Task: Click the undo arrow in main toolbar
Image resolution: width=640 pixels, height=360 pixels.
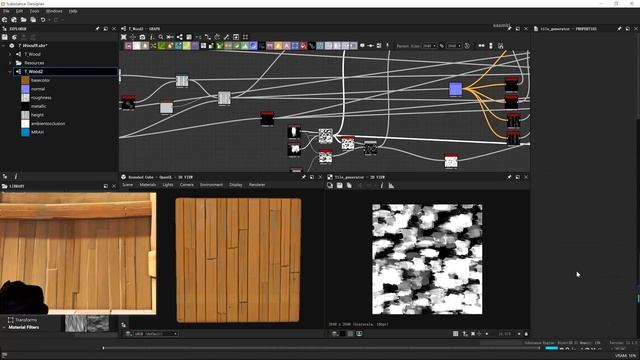Action: (42, 20)
